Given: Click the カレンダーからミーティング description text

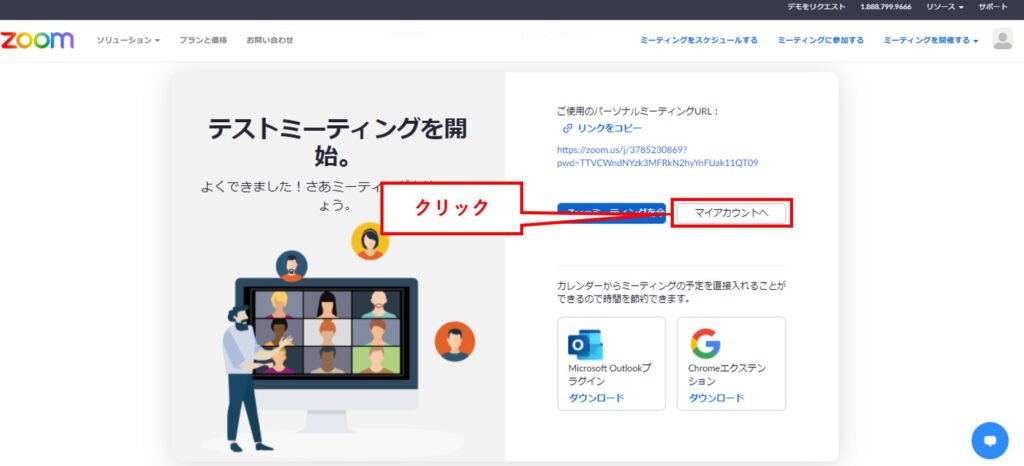Looking at the screenshot, I should 671,292.
